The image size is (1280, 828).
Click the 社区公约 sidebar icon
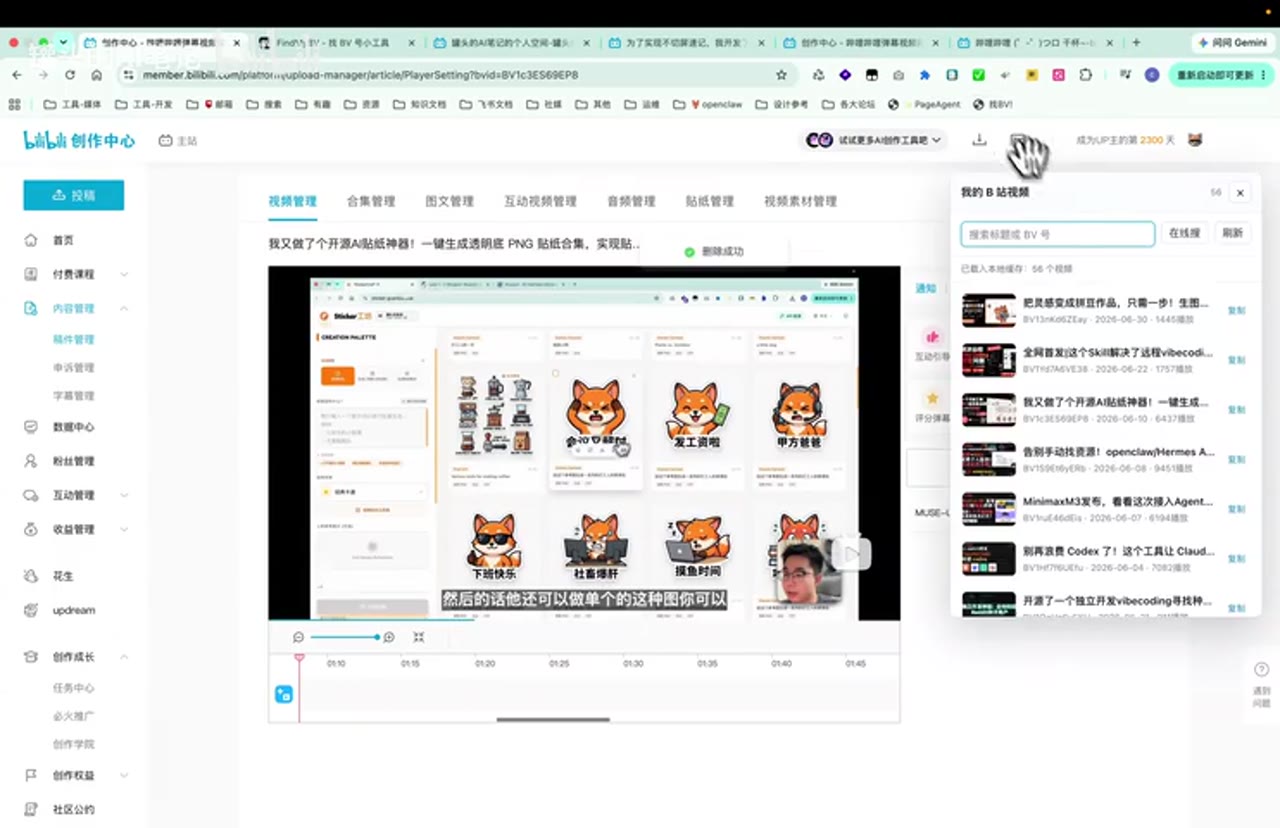31,809
